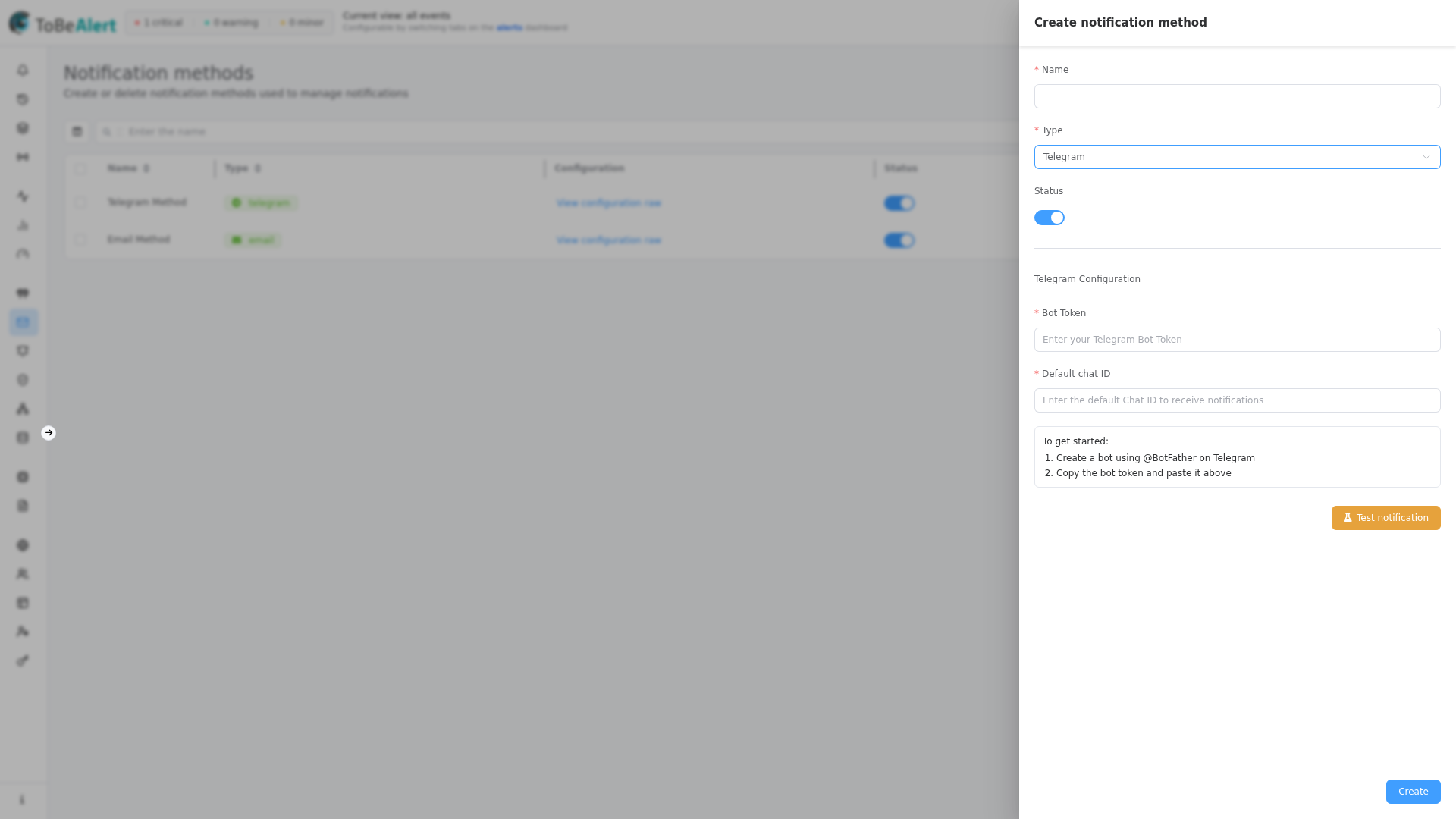Viewport: 1456px width, 819px height.
Task: Open the Type dropdown showing Telegram
Action: (x=1237, y=157)
